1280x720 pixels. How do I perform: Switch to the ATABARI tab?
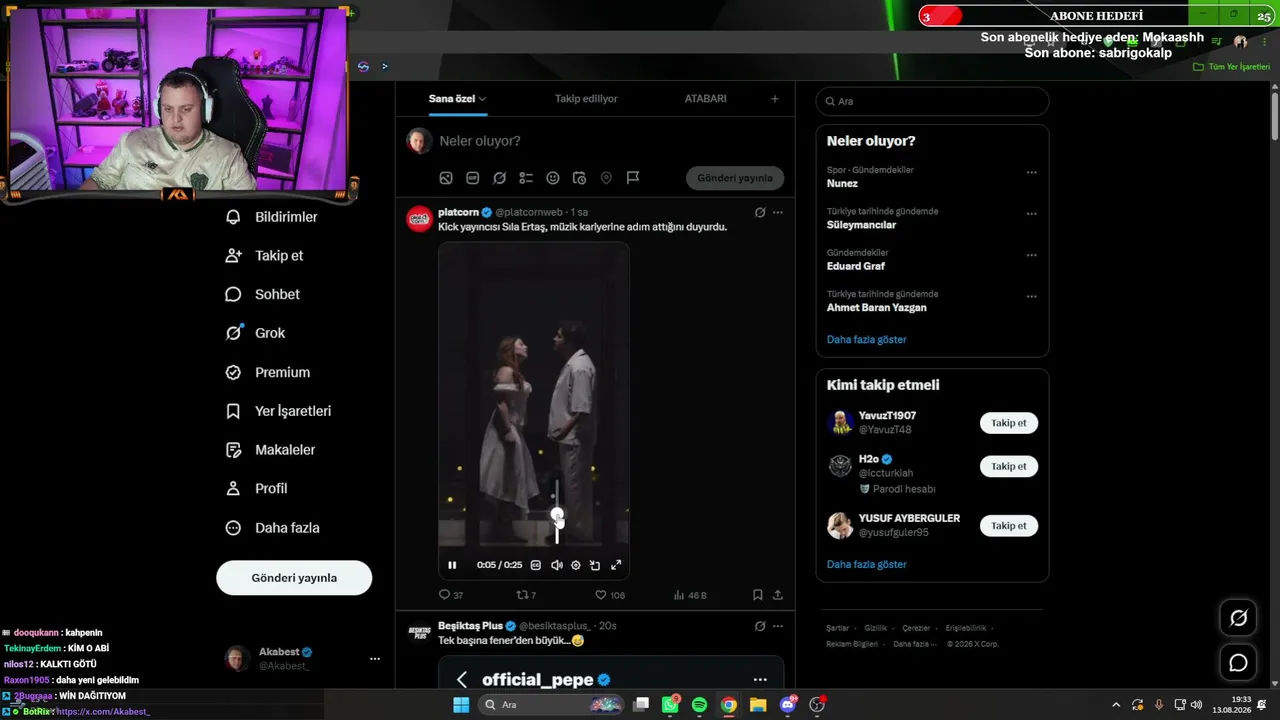pyautogui.click(x=706, y=99)
